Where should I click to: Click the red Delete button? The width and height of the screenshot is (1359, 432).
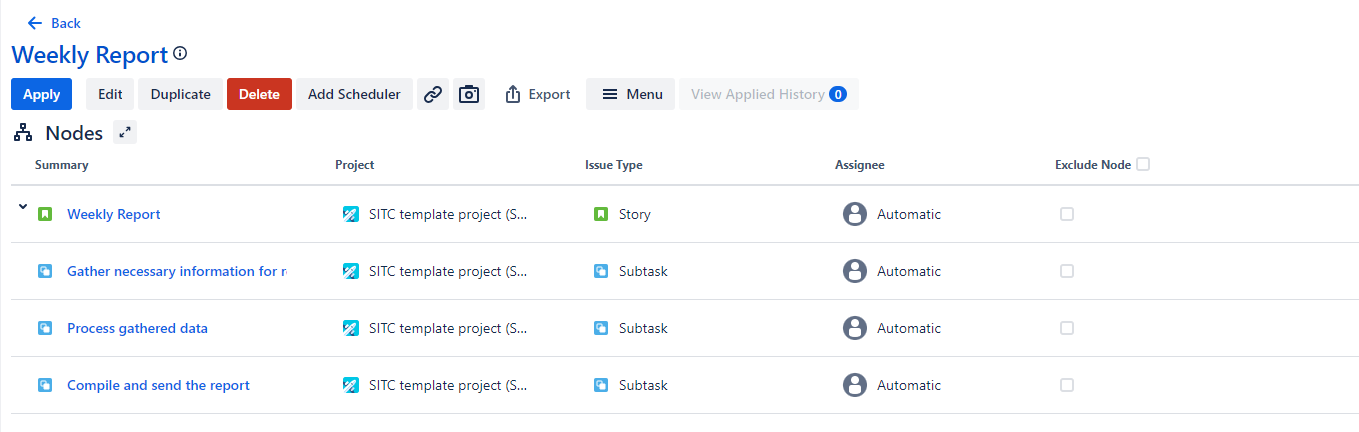[259, 94]
